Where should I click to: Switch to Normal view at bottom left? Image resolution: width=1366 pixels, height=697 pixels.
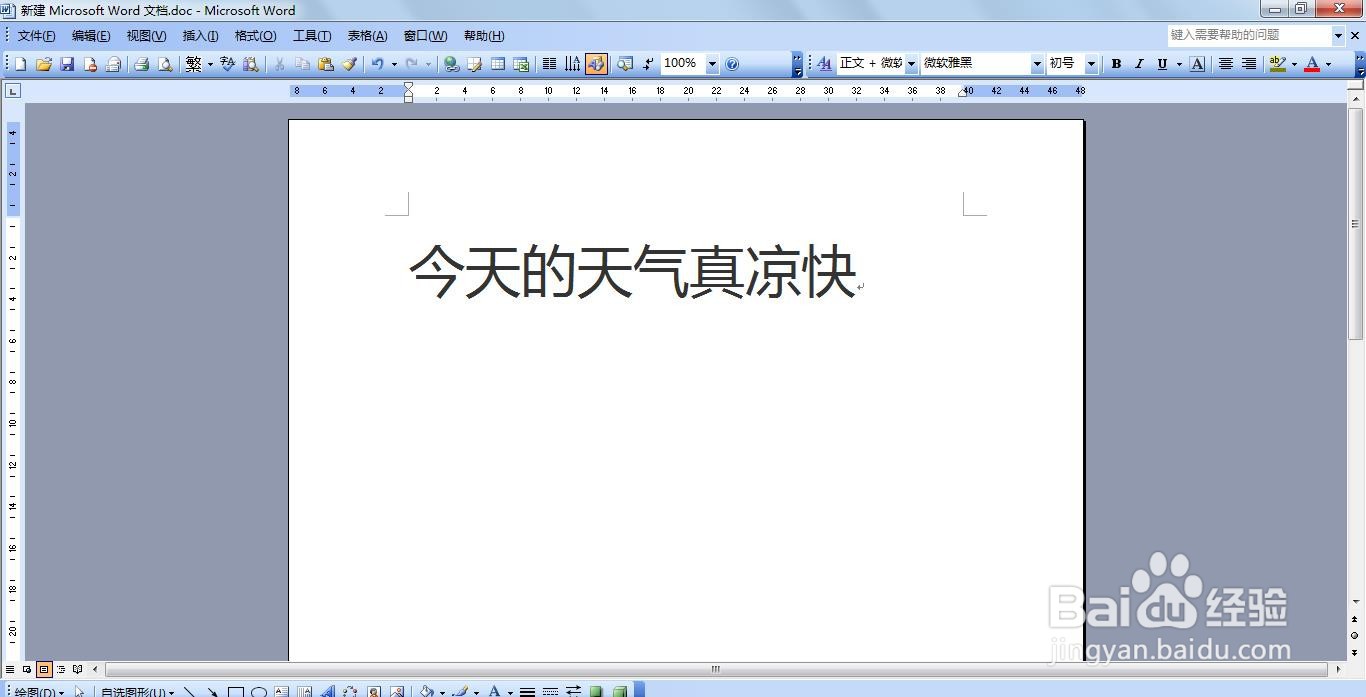tap(10, 669)
